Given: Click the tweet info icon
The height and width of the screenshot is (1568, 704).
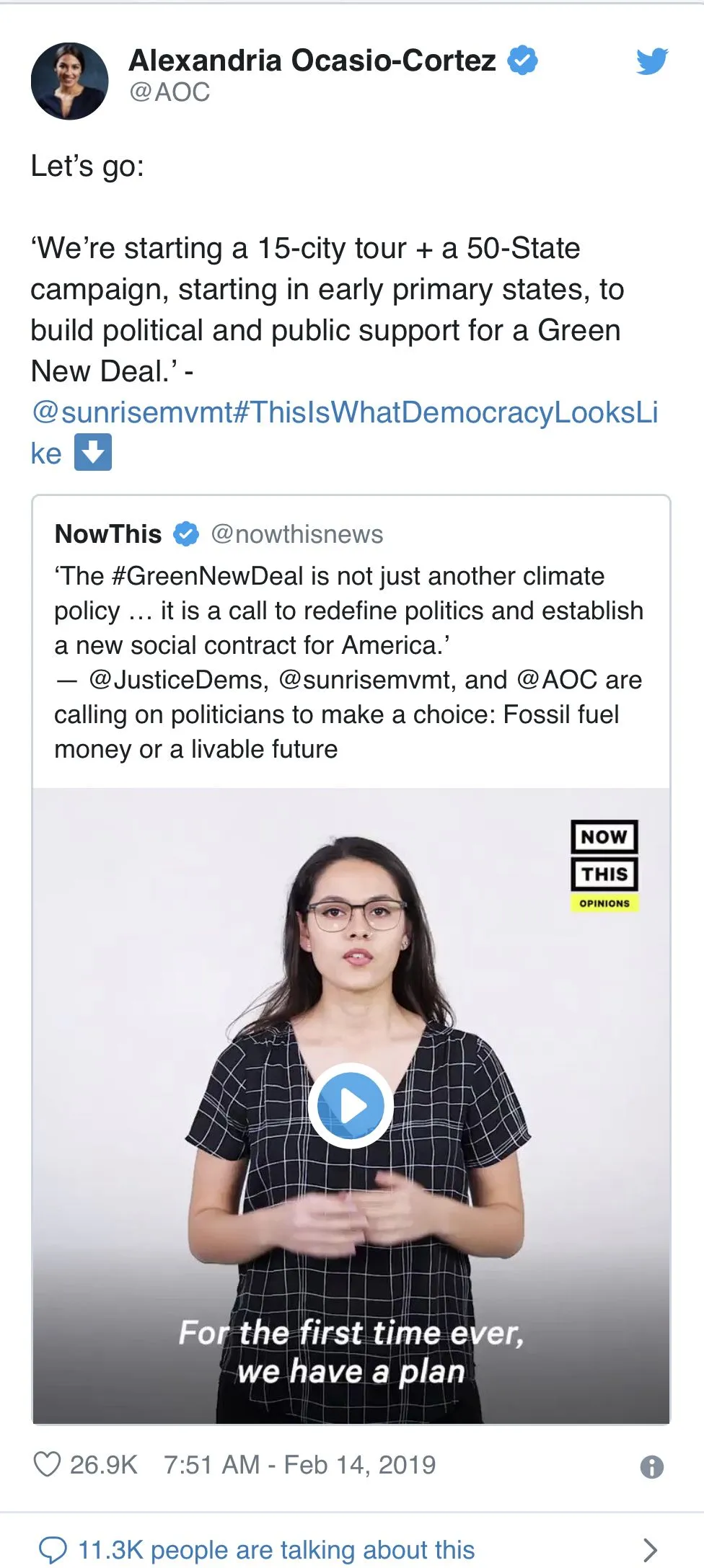Looking at the screenshot, I should tap(651, 1466).
